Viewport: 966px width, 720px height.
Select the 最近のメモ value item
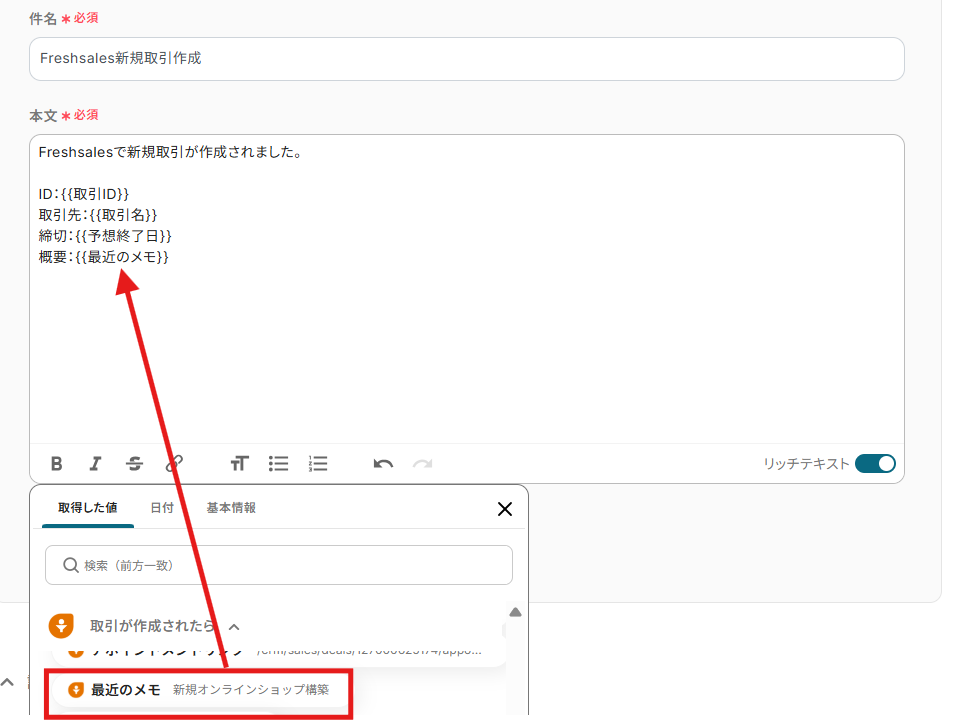tap(198, 690)
